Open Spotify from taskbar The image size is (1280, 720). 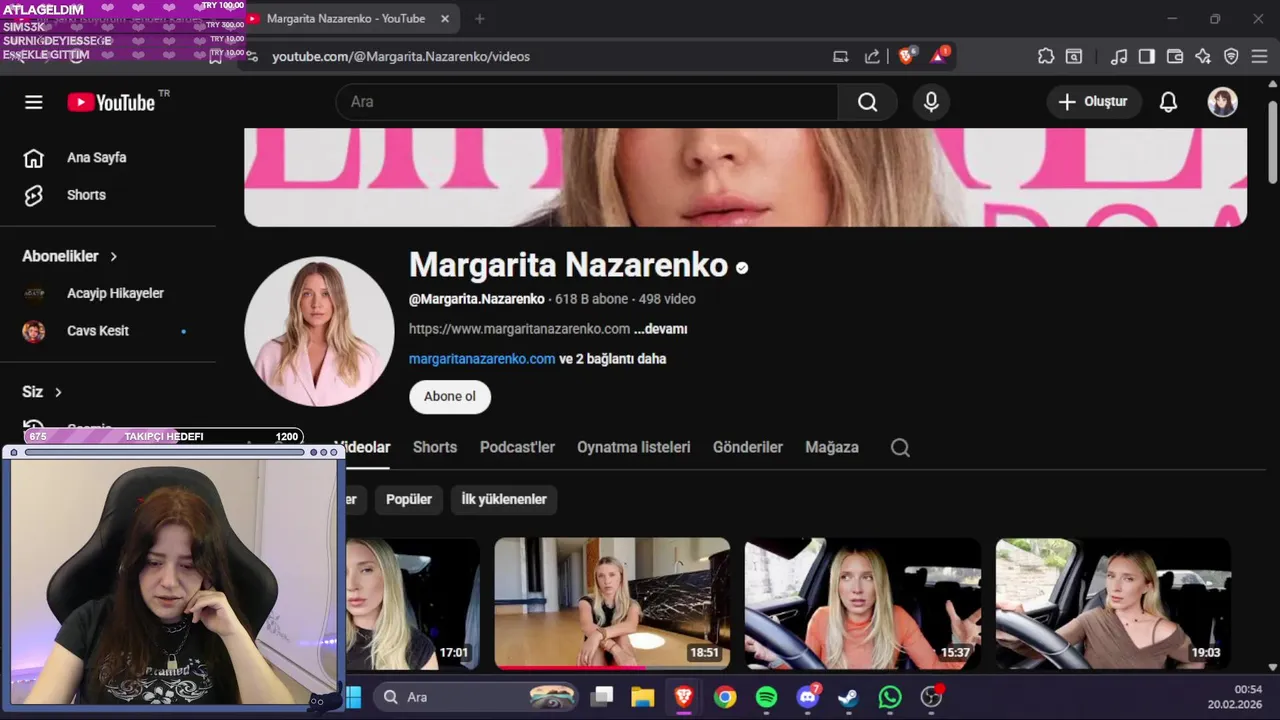[x=767, y=697]
